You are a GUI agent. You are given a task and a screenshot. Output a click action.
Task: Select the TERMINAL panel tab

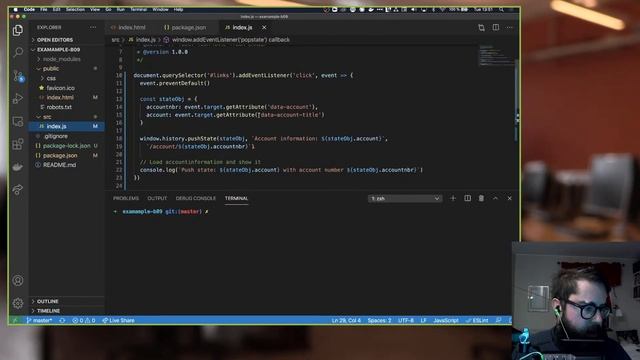(x=236, y=198)
